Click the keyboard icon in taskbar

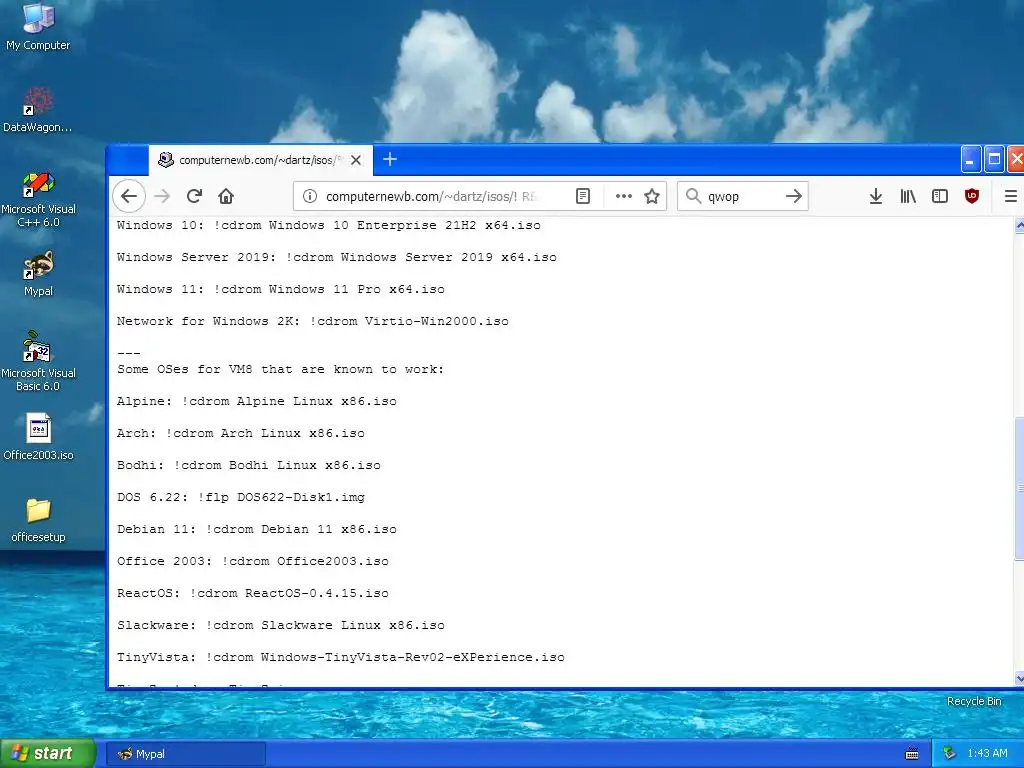[x=912, y=754]
